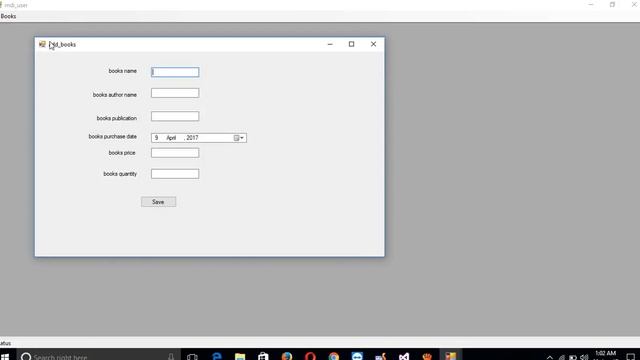
Task: Open the volume control in tray
Action: pos(584,358)
